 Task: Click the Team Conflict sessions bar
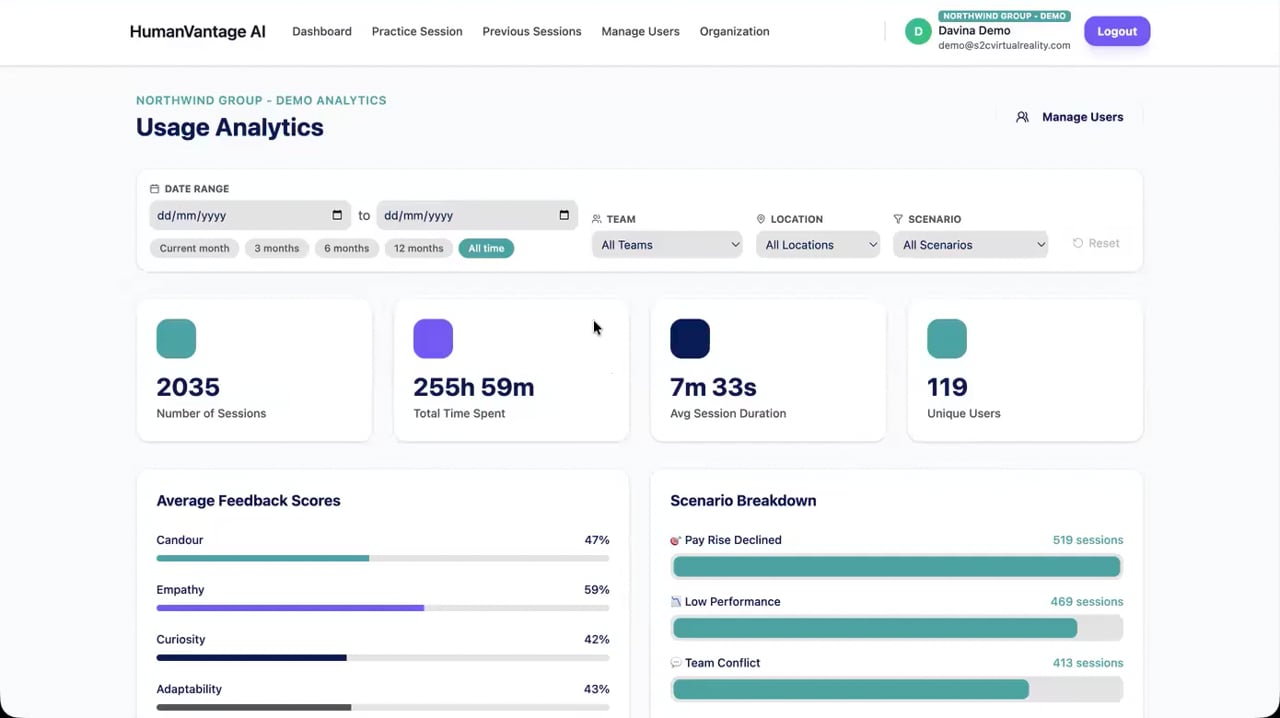tap(897, 690)
